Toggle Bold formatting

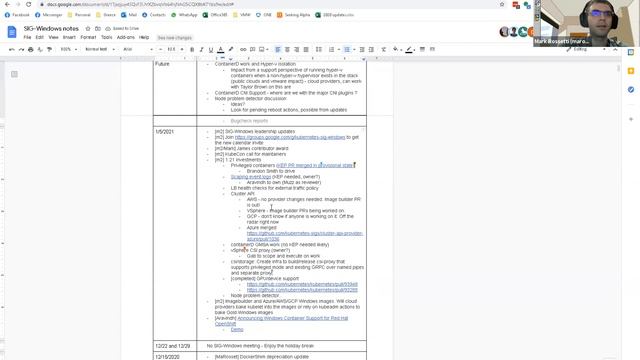192,49
